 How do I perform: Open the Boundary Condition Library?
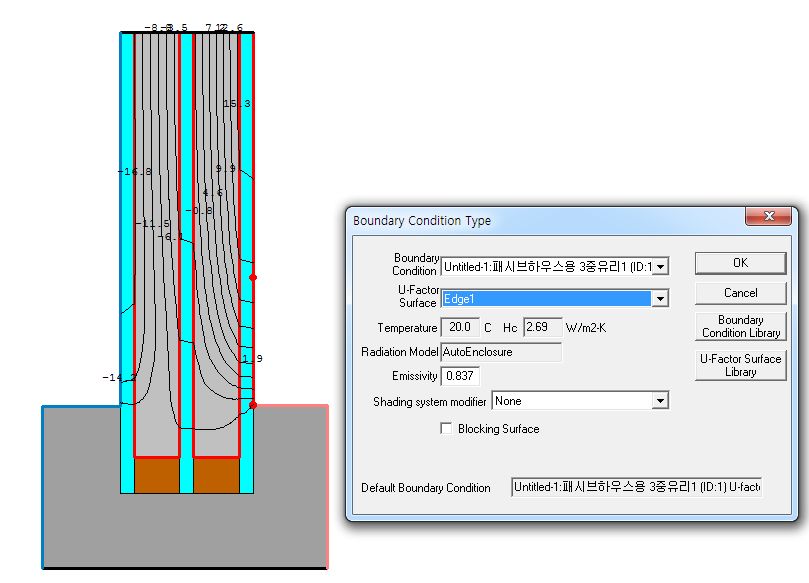(740, 326)
